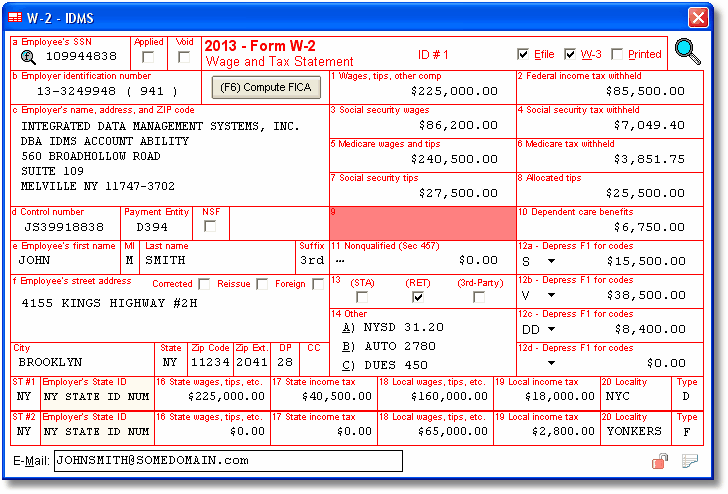Click box 14 Other line B) AUTO 2780
The image size is (728, 494).
[x=389, y=347]
